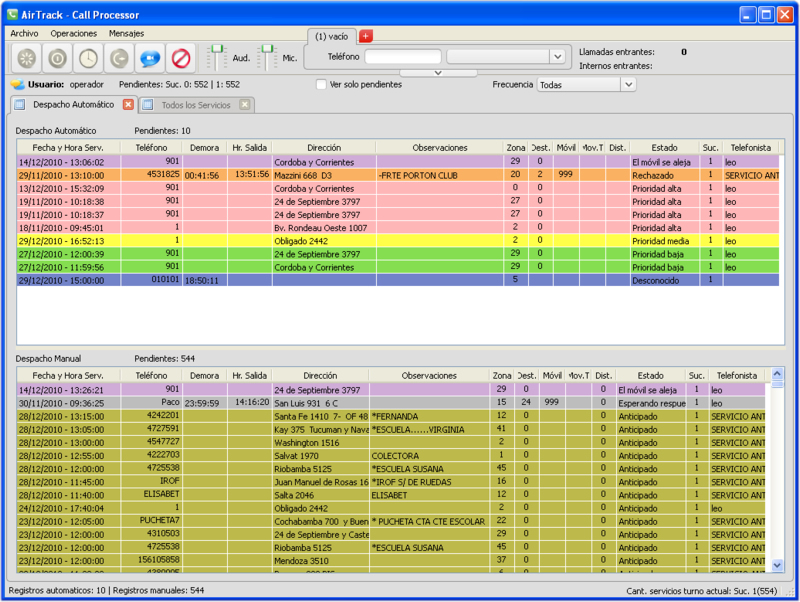The width and height of the screenshot is (800, 602).
Task: Switch to the Todos los Servicios tab
Action: click(x=196, y=105)
